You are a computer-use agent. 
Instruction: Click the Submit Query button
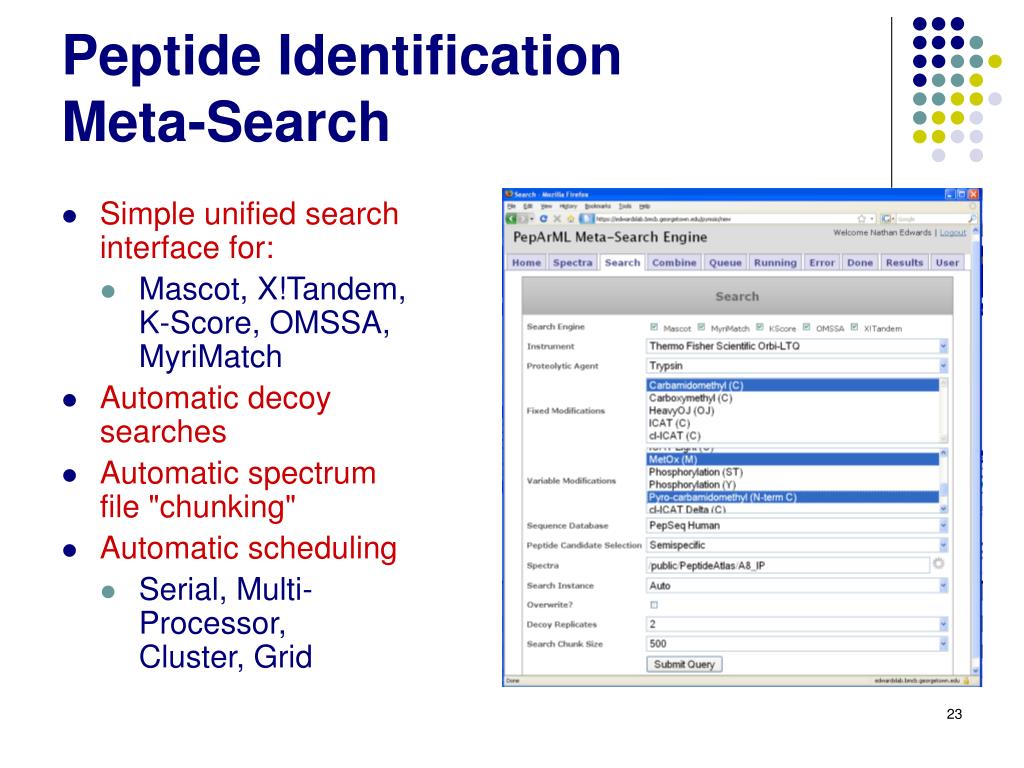tap(684, 664)
